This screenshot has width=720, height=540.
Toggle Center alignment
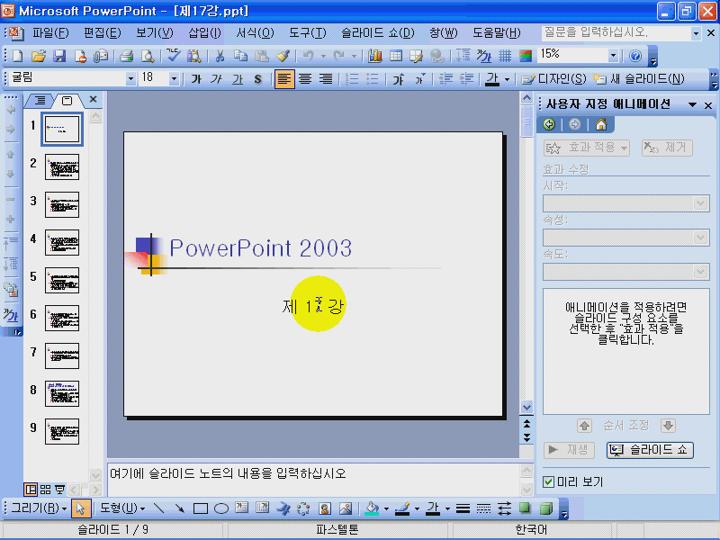(x=305, y=79)
